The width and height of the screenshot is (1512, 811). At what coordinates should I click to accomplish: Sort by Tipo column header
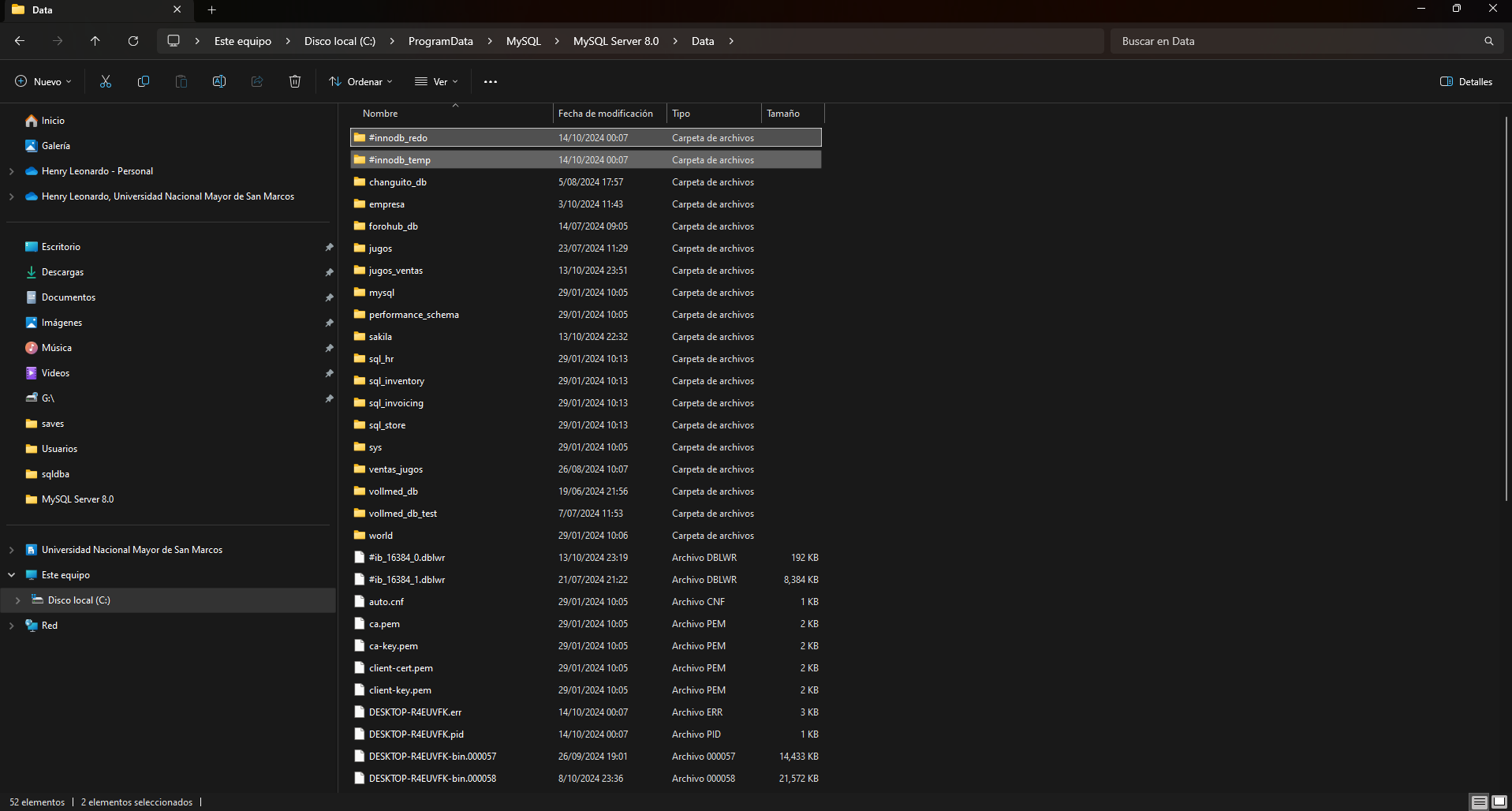tap(713, 114)
